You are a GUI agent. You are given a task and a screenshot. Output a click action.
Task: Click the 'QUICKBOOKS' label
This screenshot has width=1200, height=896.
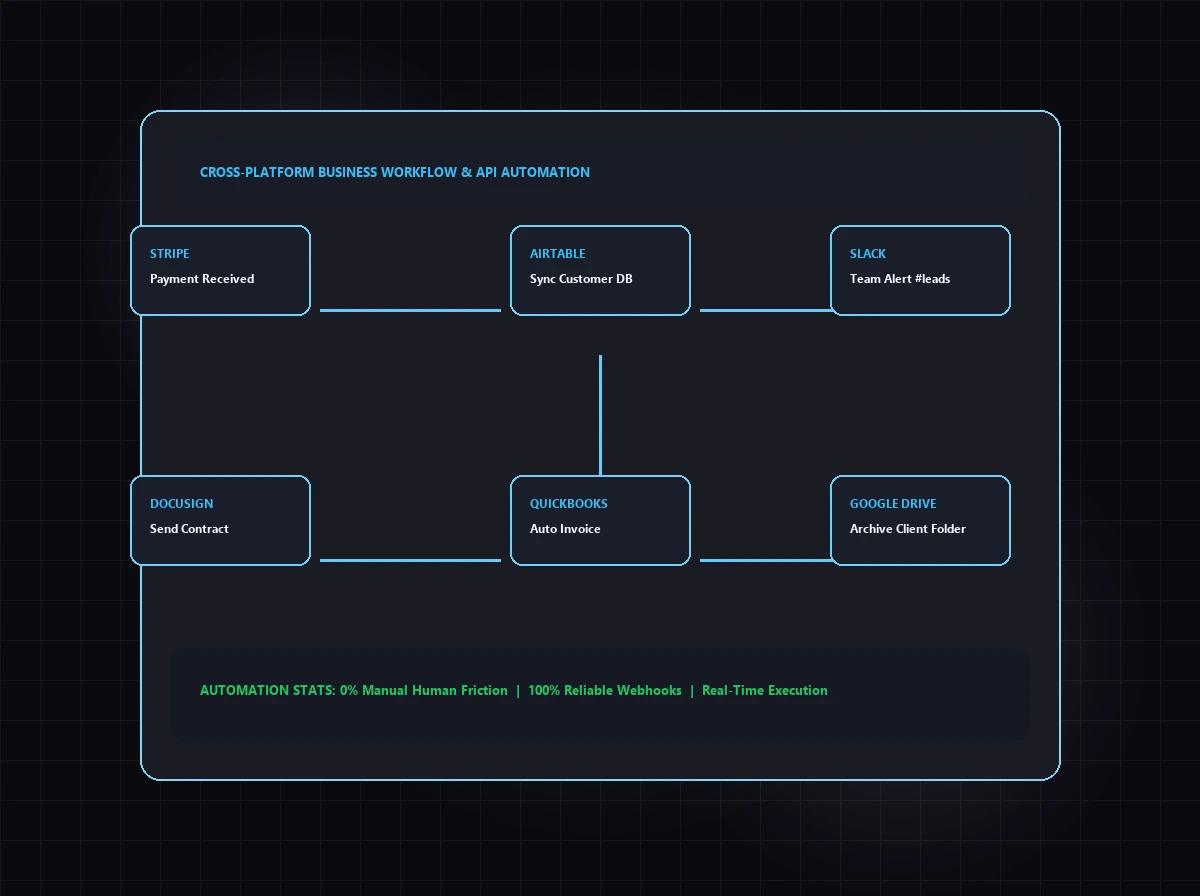click(569, 504)
